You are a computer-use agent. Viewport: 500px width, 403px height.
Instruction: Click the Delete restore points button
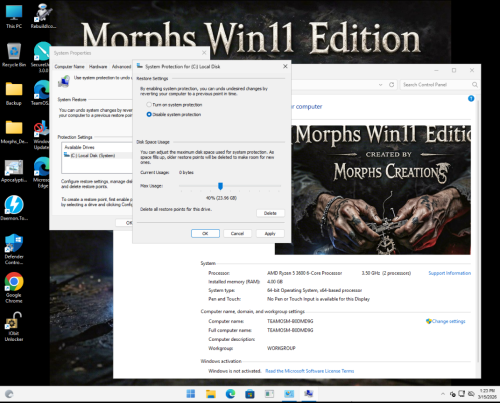coord(270,213)
